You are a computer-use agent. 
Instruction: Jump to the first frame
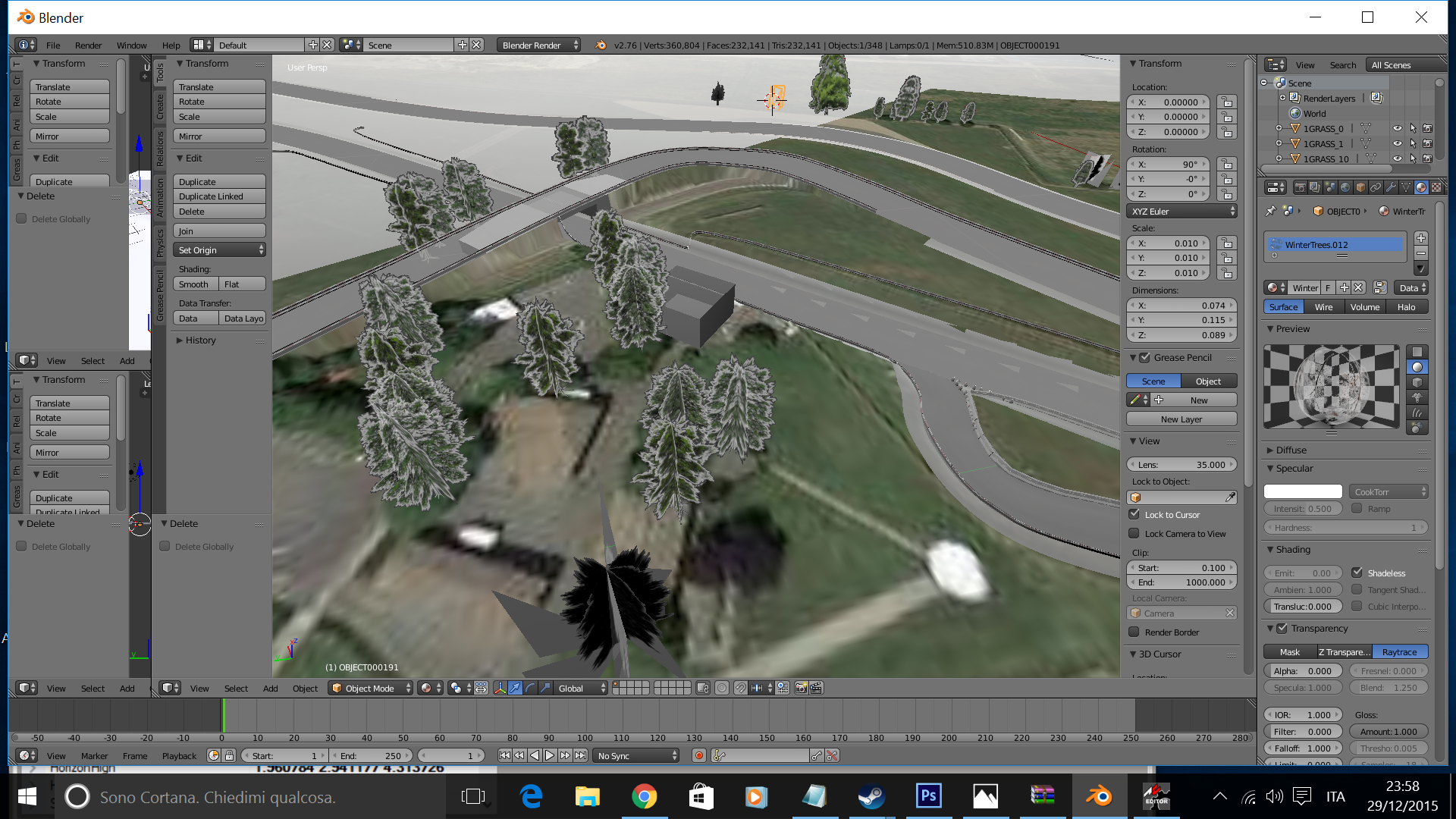pyautogui.click(x=504, y=756)
